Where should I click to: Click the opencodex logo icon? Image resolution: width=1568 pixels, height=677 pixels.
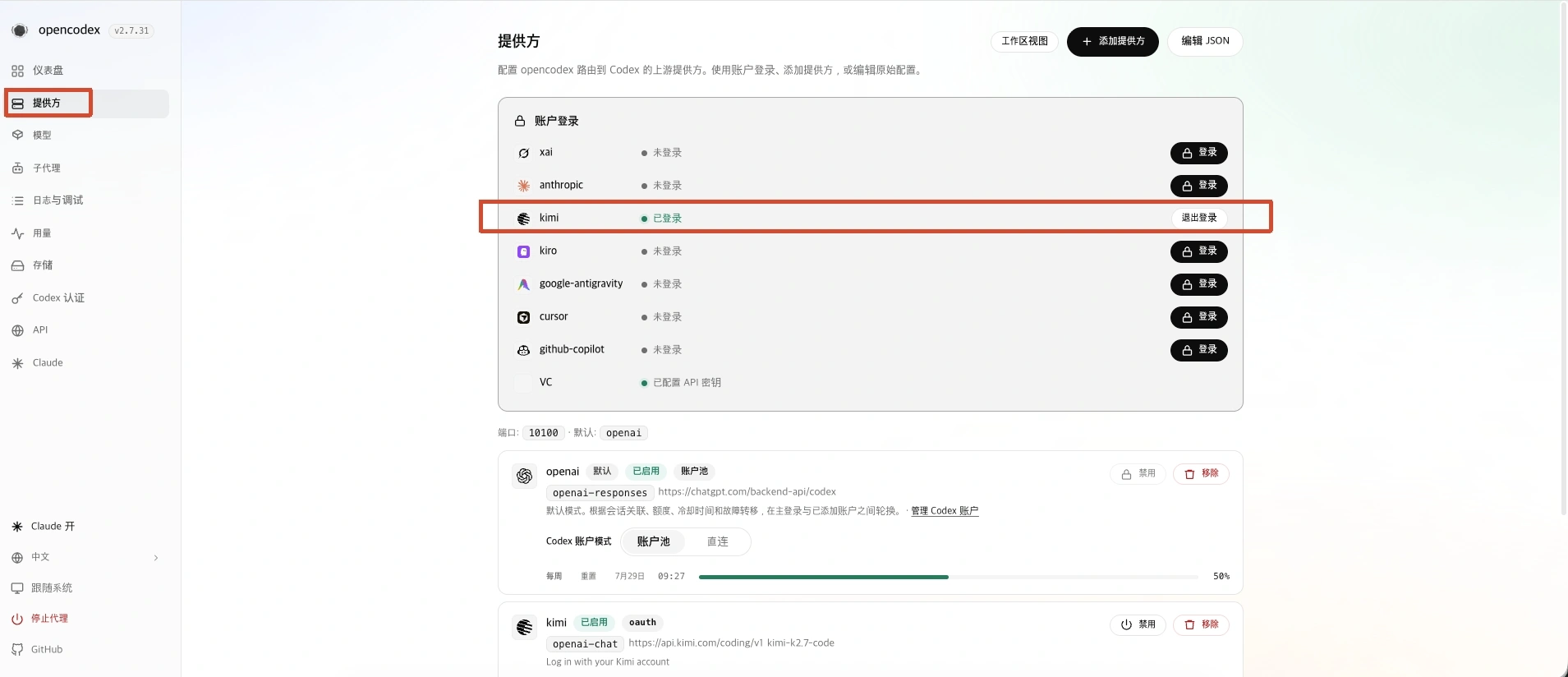point(20,30)
